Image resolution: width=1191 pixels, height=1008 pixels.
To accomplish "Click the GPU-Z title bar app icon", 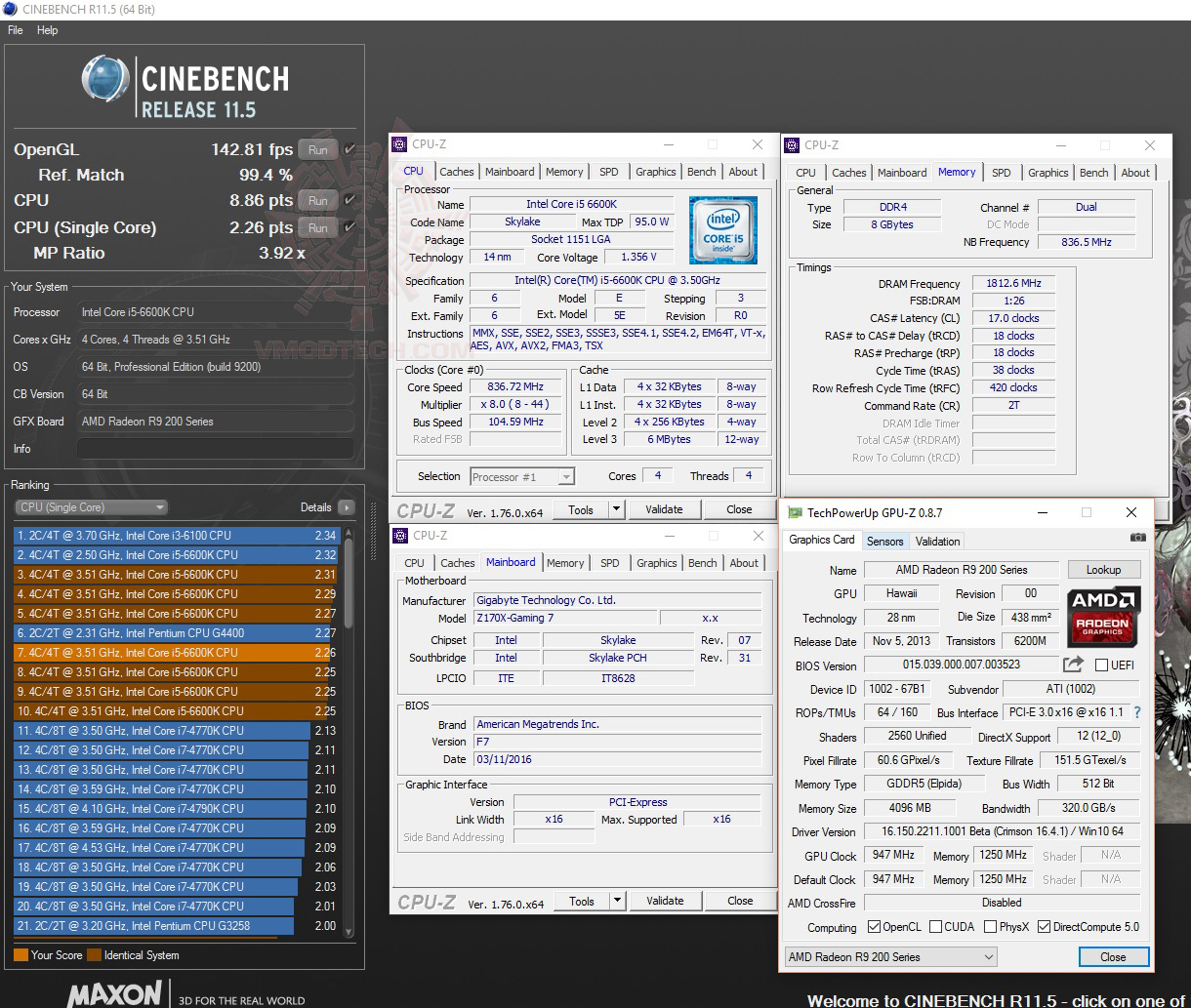I will pos(796,512).
